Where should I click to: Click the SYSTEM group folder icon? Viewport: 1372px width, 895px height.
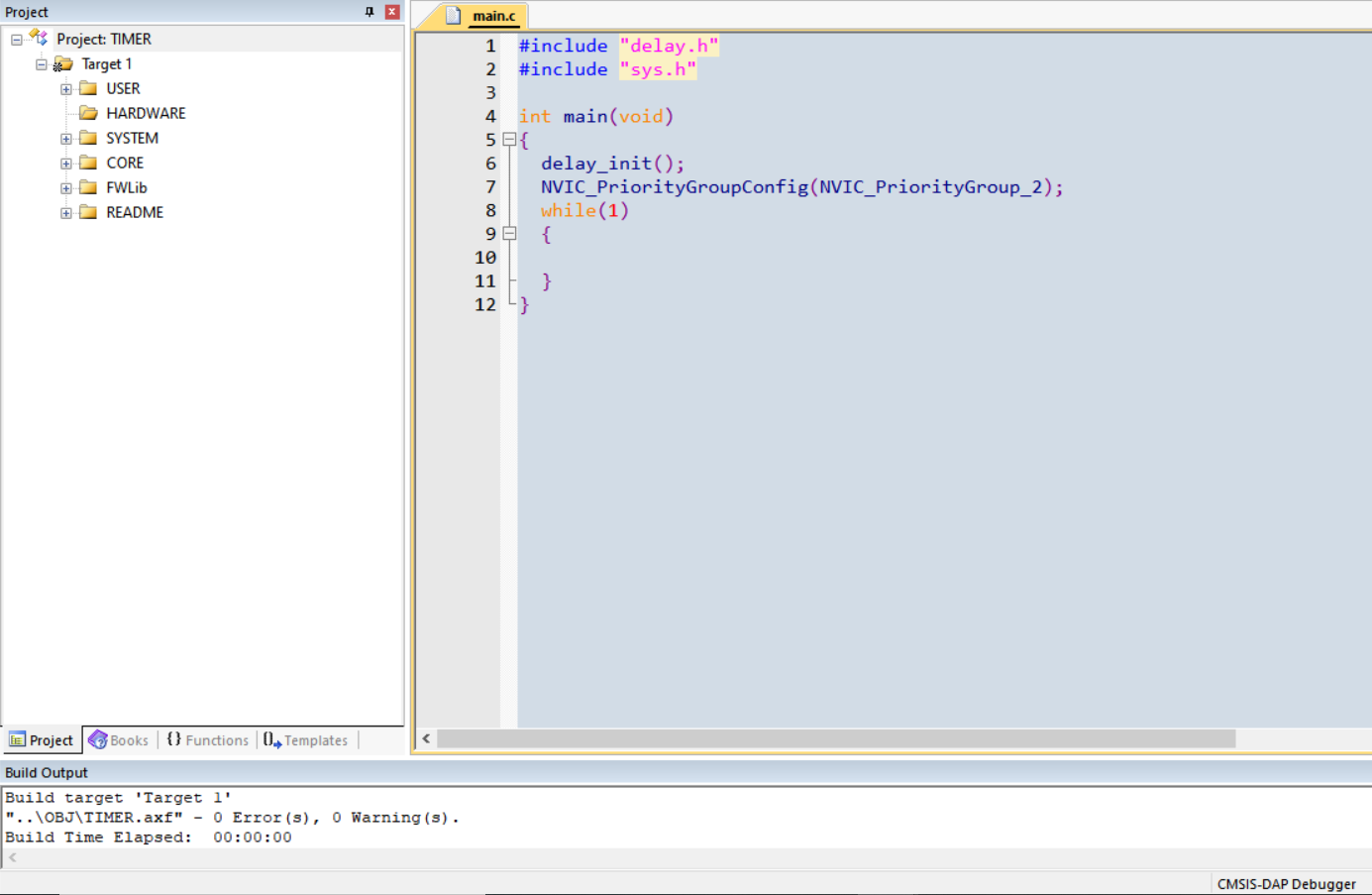(88, 138)
